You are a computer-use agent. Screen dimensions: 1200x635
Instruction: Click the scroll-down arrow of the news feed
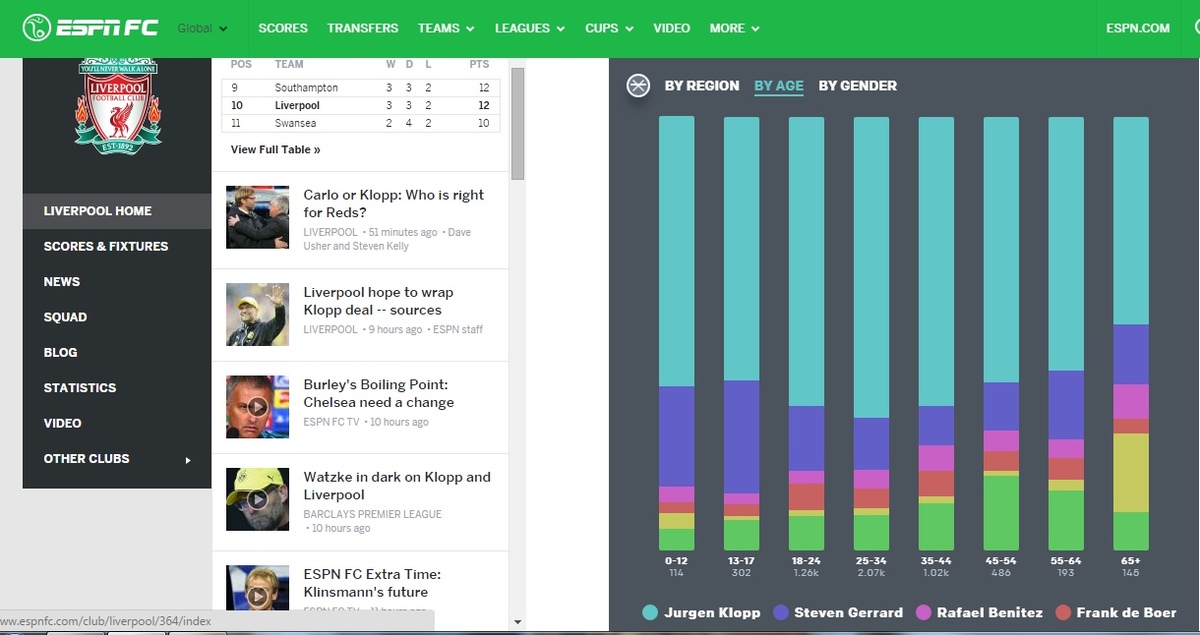(x=518, y=622)
